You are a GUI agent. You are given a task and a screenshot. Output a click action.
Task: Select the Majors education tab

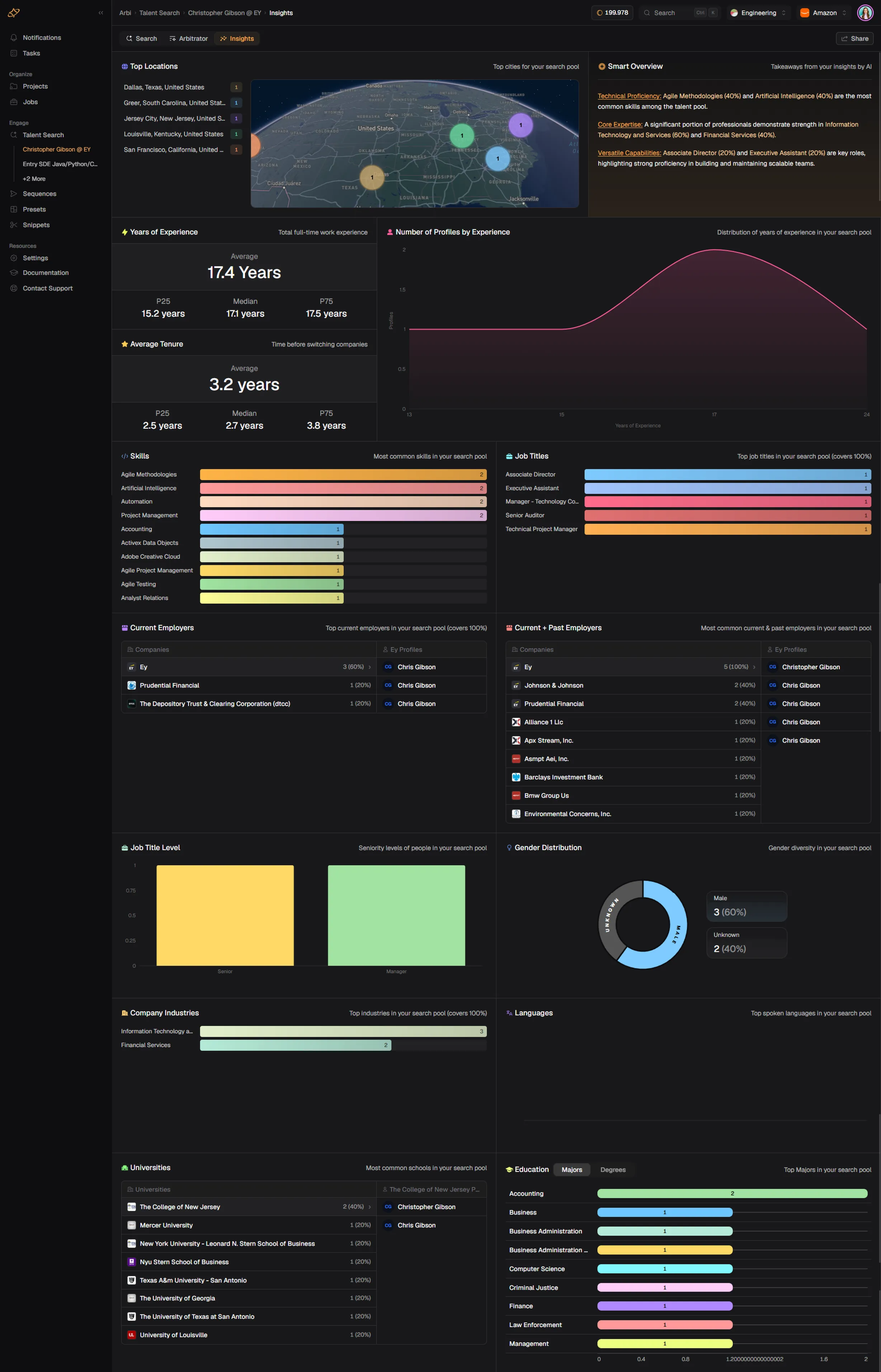[x=571, y=1169]
